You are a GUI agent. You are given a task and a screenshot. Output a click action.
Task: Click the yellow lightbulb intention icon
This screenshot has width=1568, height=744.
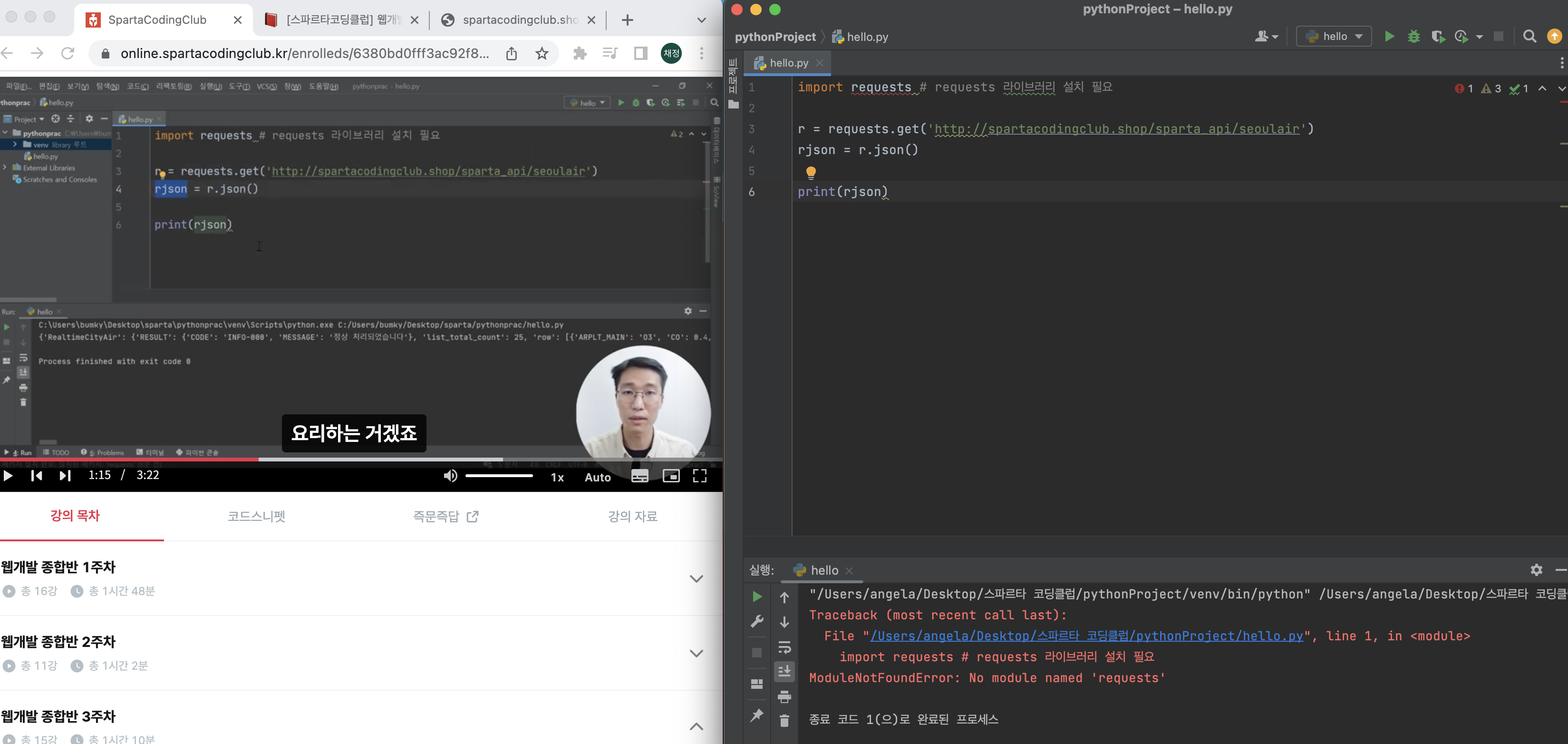pos(811,172)
